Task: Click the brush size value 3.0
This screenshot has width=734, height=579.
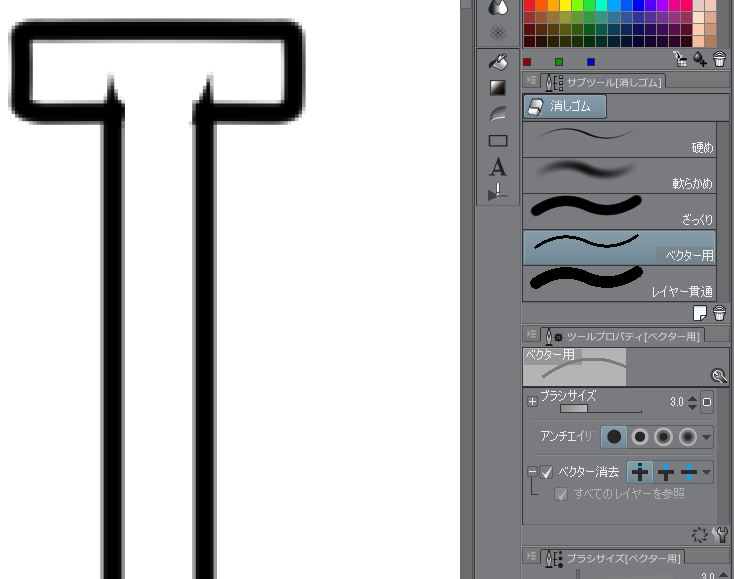Action: [x=676, y=402]
